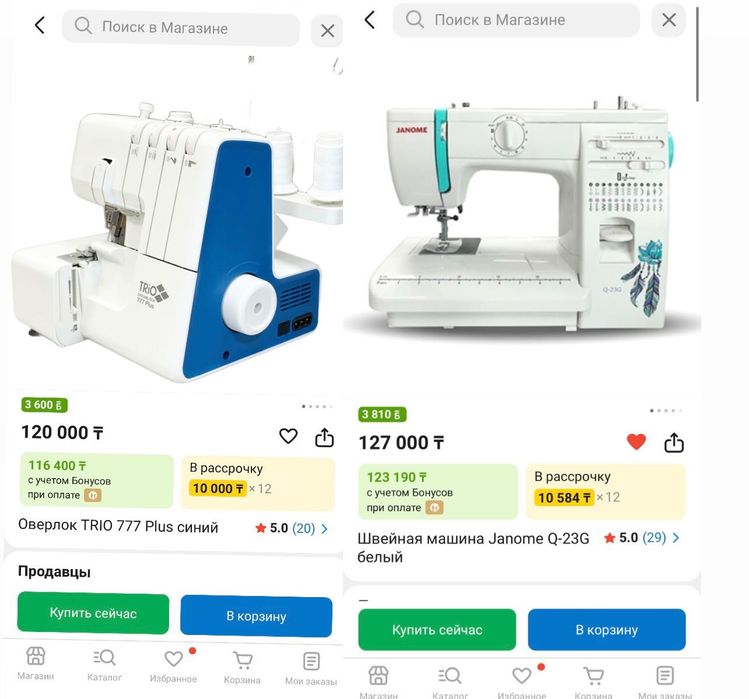Tap the back arrow on the TRIO overlock page
Image resolution: width=749 pixels, height=699 pixels.
coord(40,25)
